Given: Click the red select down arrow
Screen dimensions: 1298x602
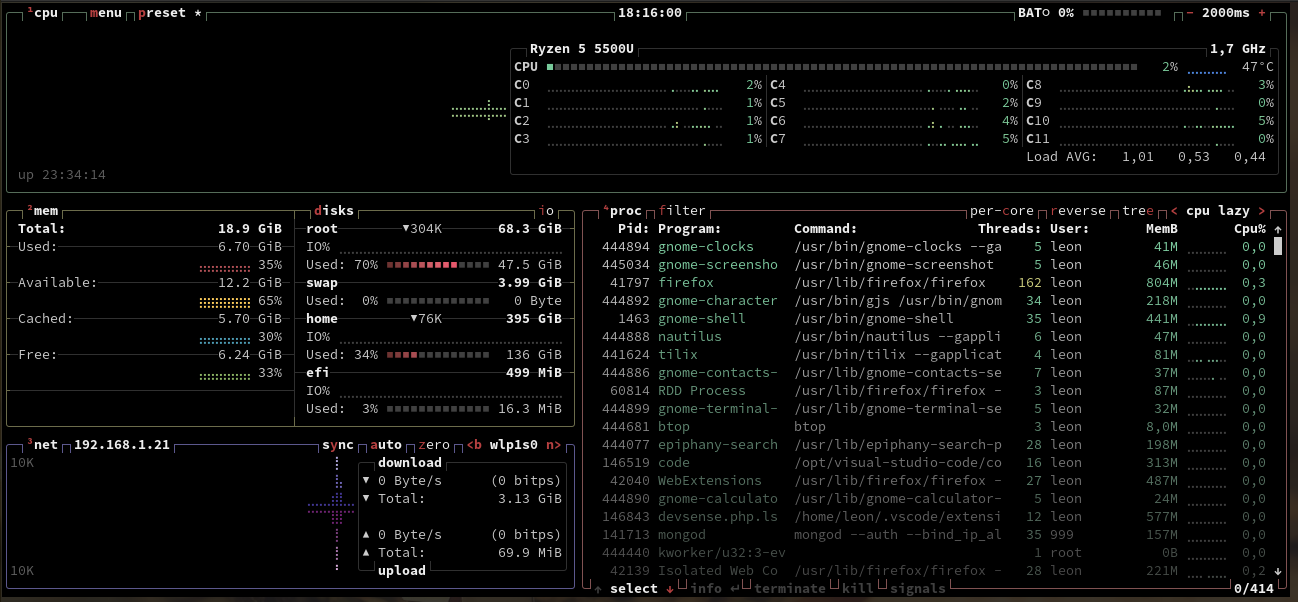Looking at the screenshot, I should 670,589.
